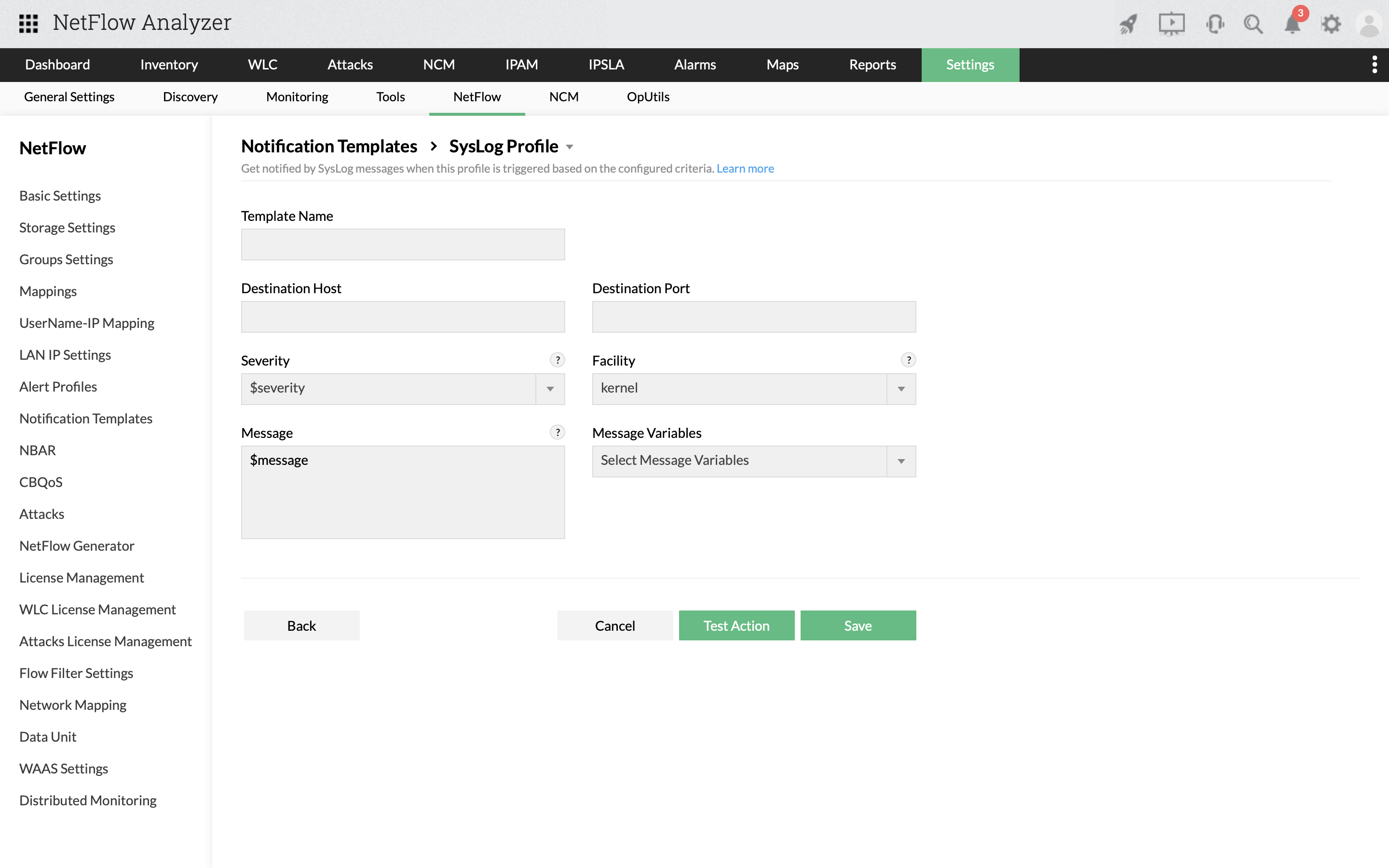
Task: Open the three-dot more menu
Action: 1375,64
